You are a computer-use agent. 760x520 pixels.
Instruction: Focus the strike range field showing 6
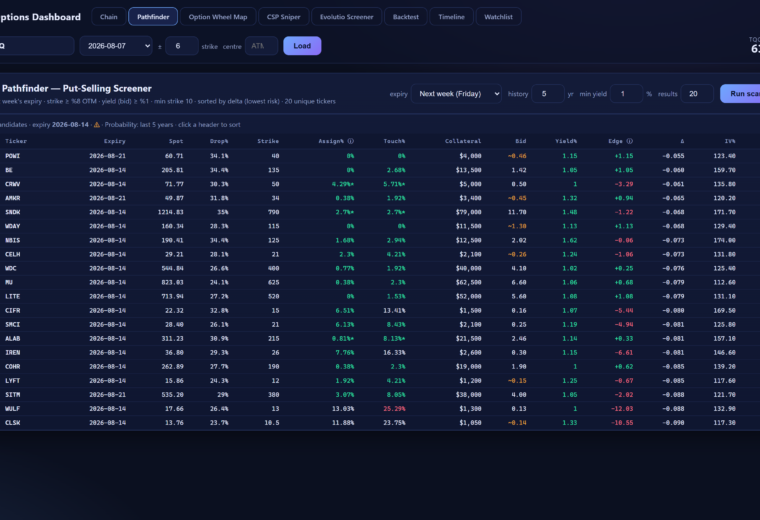(182, 46)
